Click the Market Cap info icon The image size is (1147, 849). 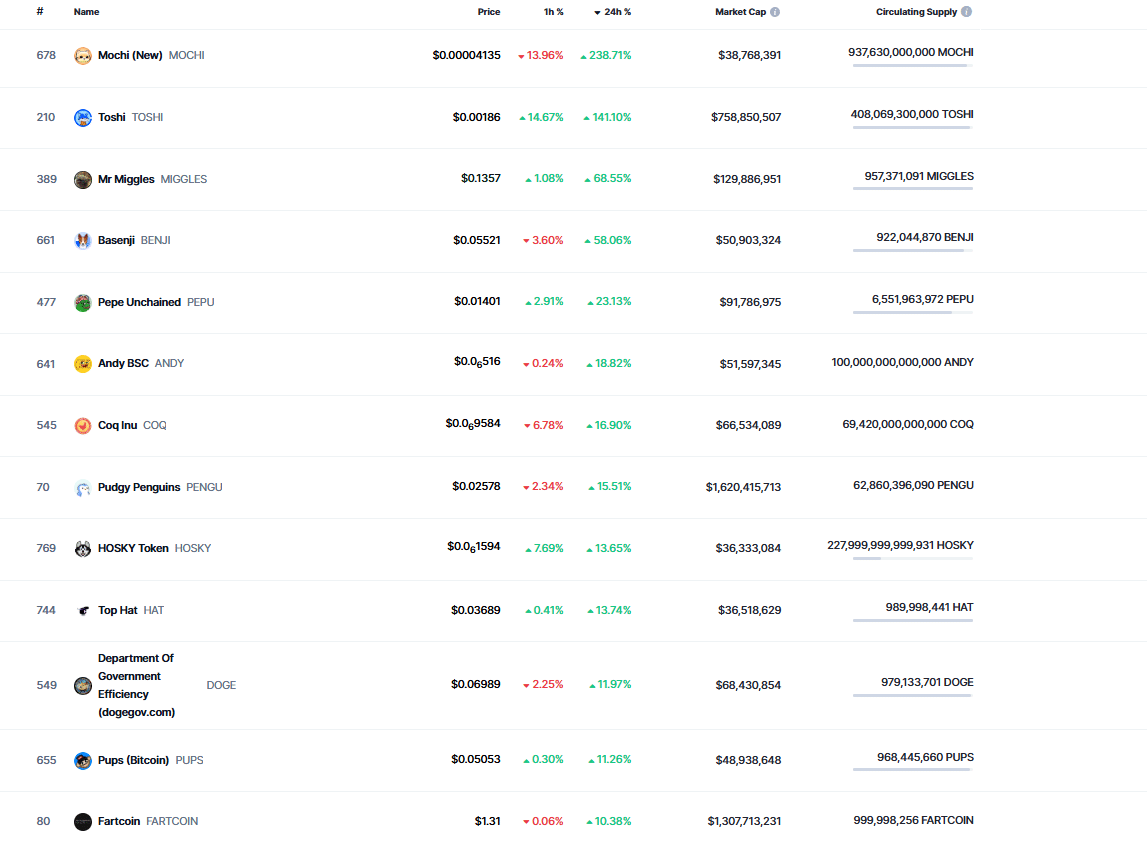click(775, 12)
